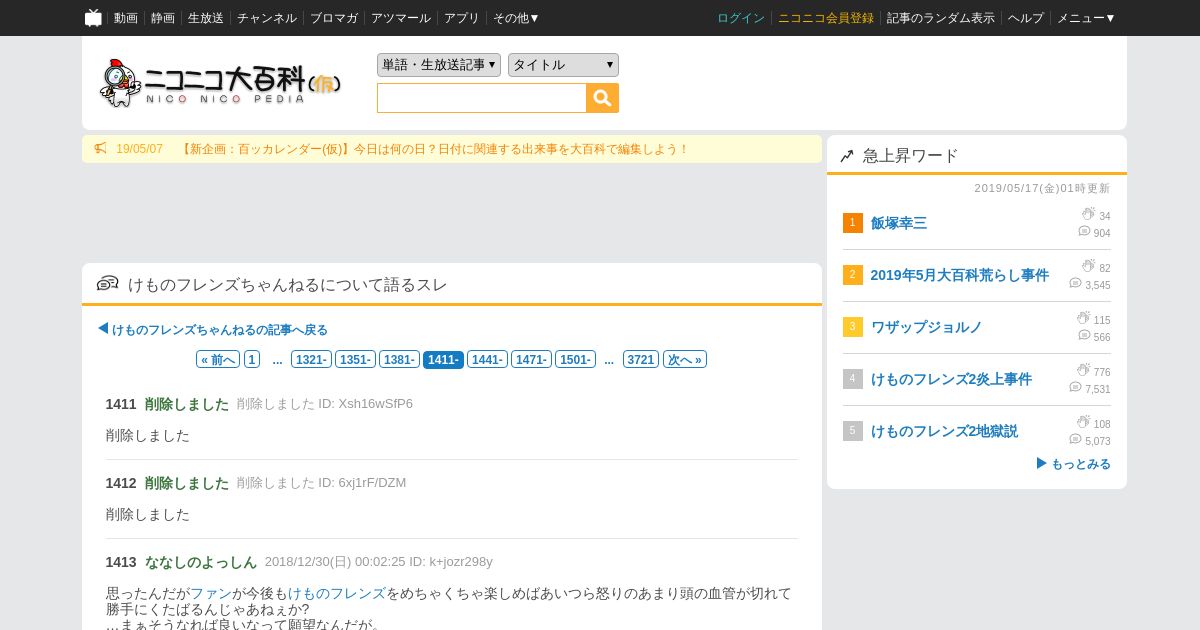Jump to pagination 1351-
The height and width of the screenshot is (630, 1200).
(x=355, y=359)
